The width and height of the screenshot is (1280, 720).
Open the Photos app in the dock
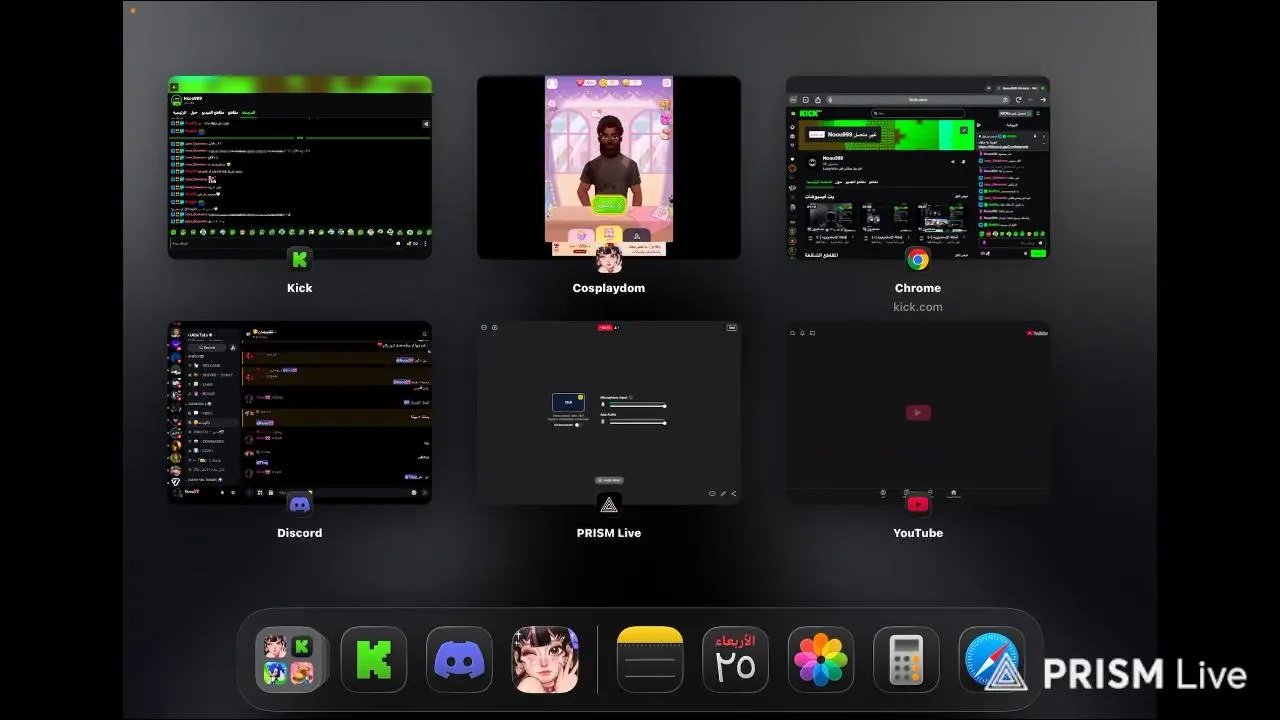(x=821, y=660)
